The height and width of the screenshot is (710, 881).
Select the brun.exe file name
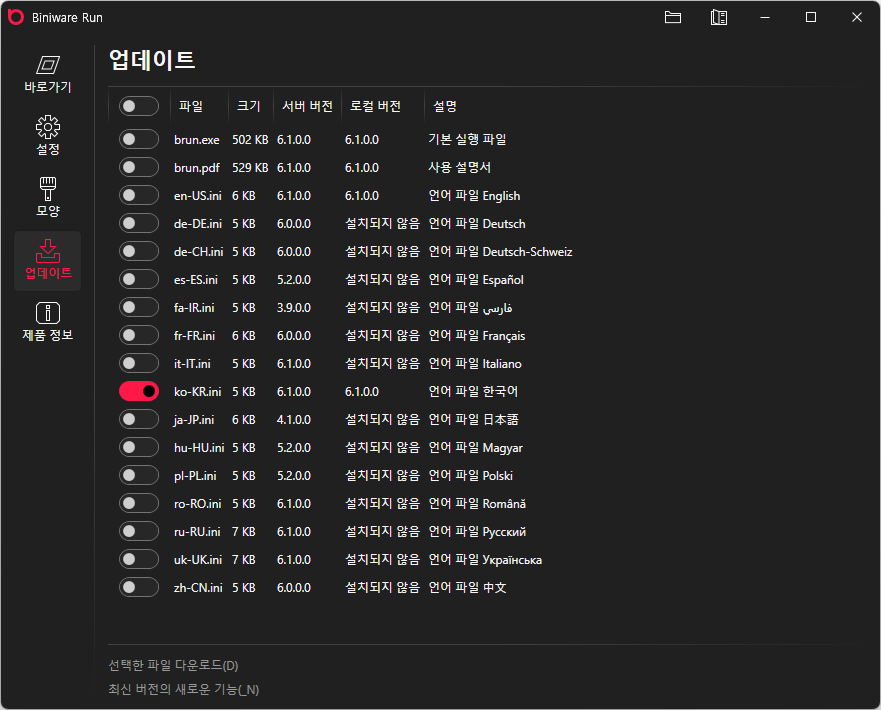click(x=197, y=140)
